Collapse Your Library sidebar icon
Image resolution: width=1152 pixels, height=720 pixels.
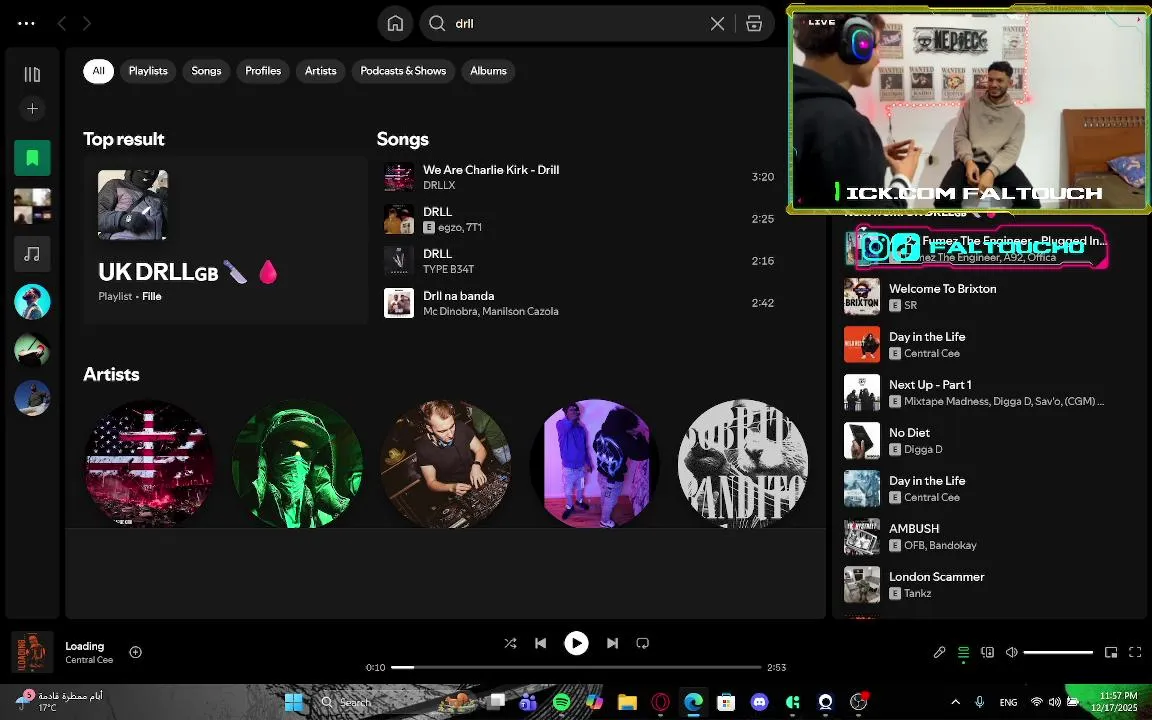pyautogui.click(x=32, y=74)
